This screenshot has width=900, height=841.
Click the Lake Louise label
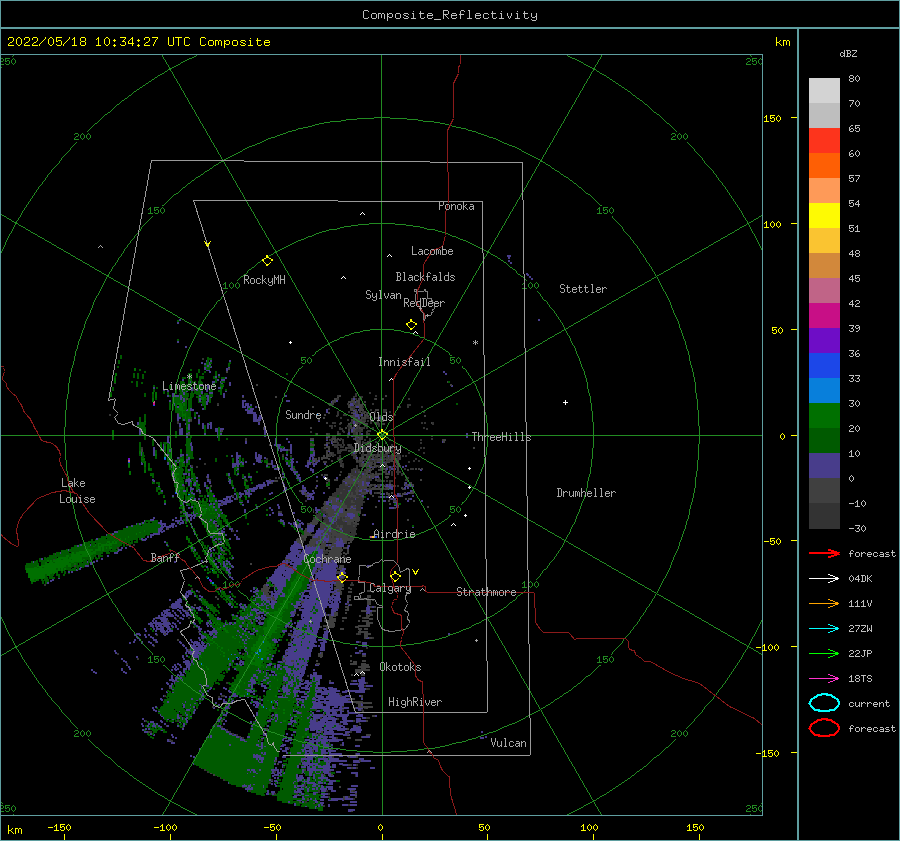tap(77, 491)
